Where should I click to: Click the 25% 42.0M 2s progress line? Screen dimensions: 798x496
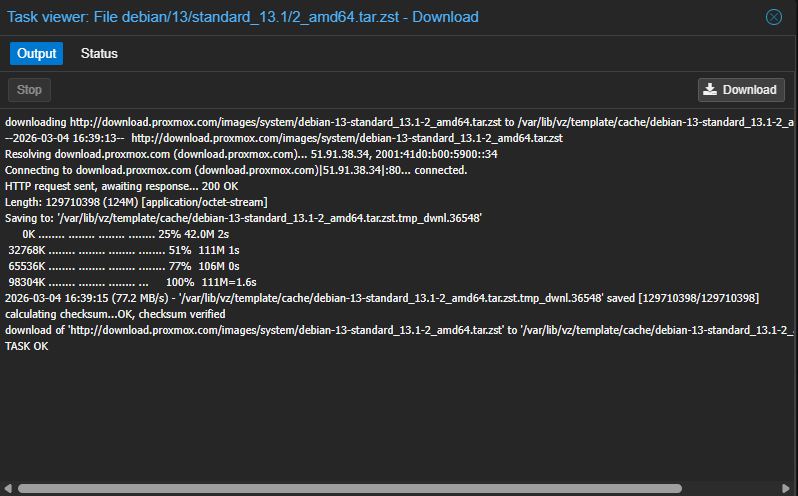pos(125,234)
